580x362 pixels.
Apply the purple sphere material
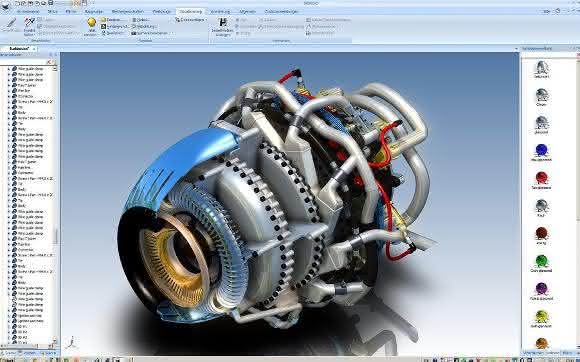pos(541,288)
